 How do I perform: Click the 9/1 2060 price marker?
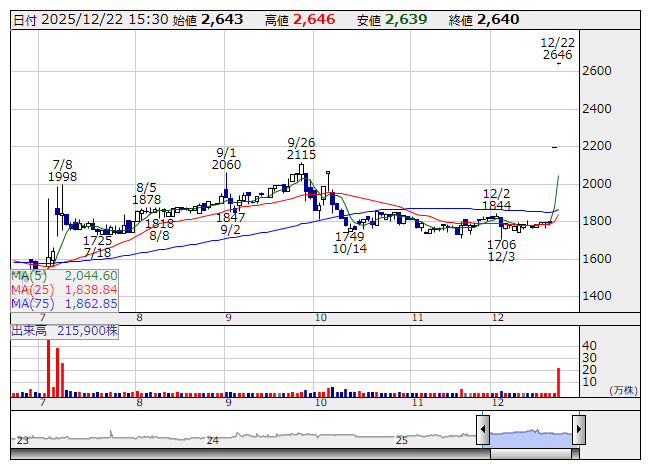226,159
